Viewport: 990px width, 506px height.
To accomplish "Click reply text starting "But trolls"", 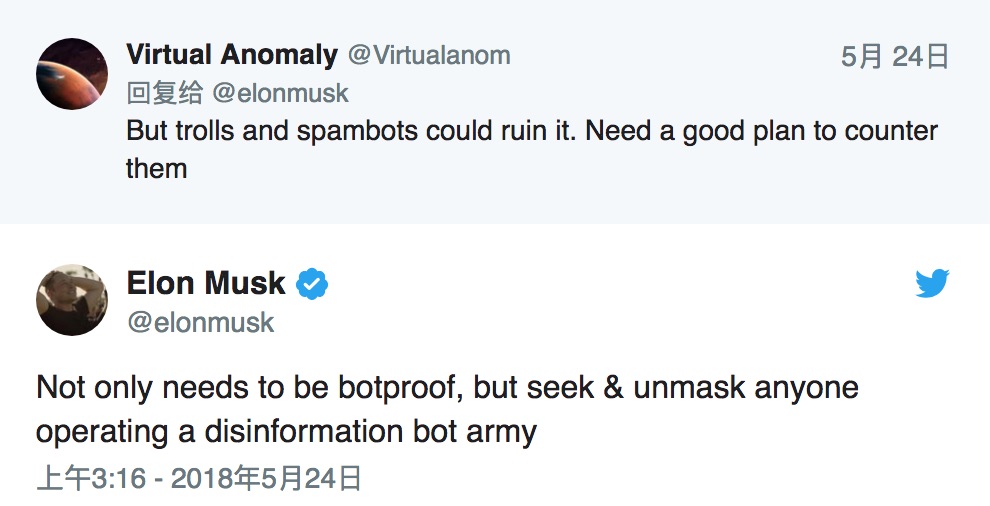I will (531, 132).
